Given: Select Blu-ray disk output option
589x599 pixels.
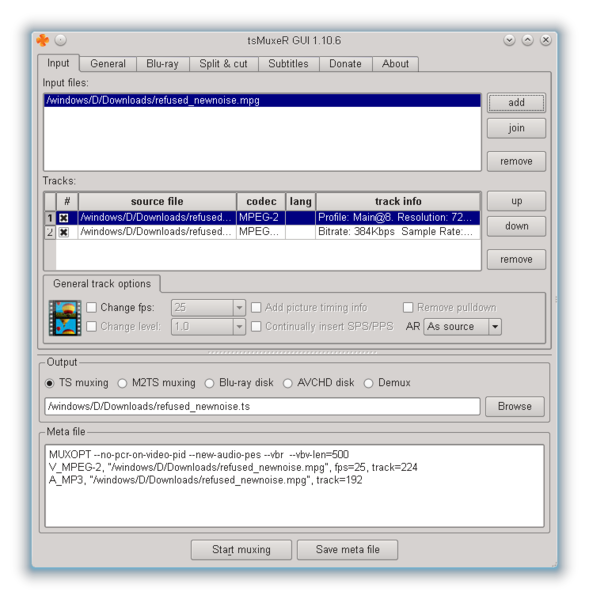Looking at the screenshot, I should coord(209,383).
